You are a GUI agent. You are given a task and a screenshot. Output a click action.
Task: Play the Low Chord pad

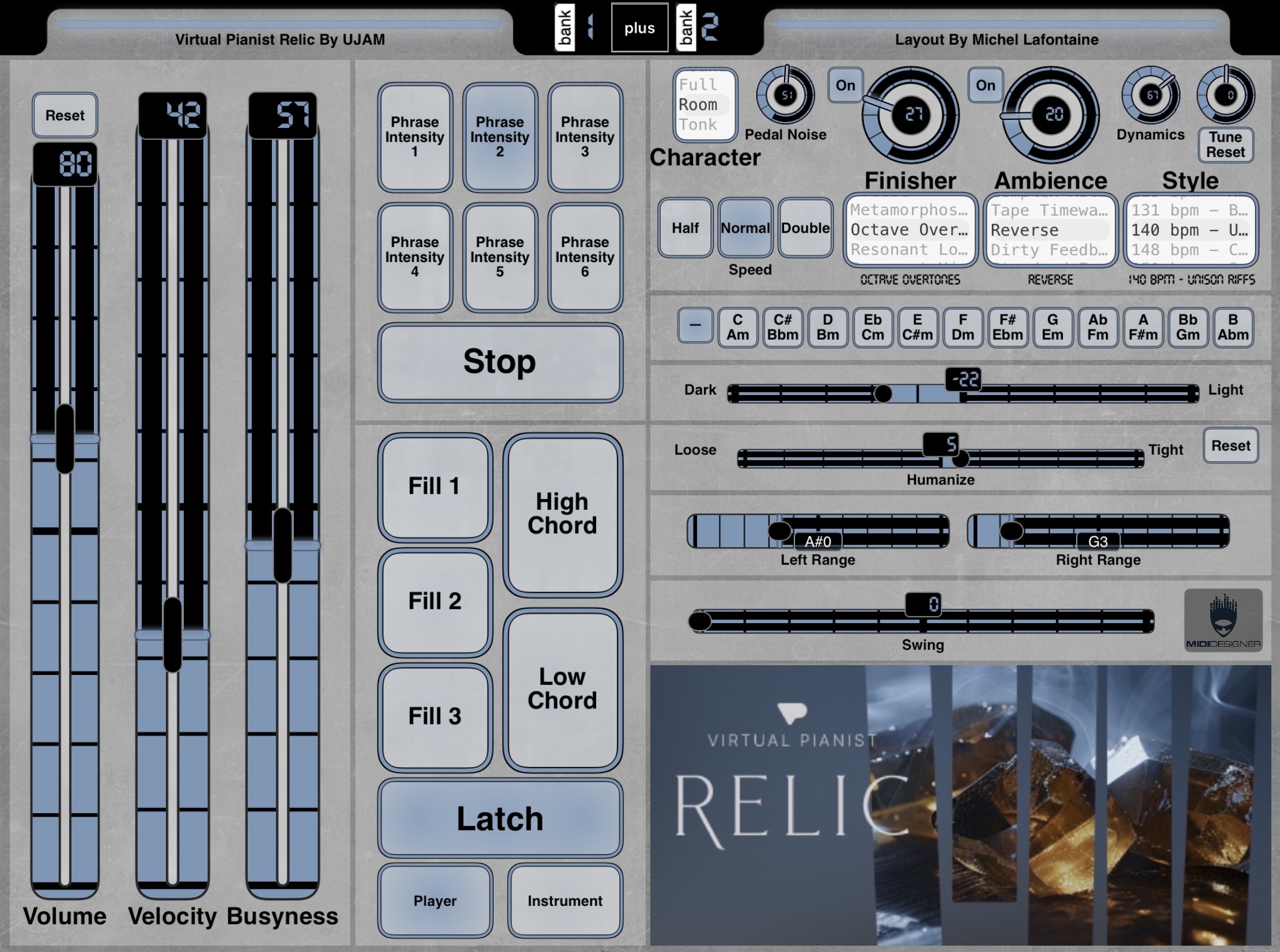(x=562, y=689)
